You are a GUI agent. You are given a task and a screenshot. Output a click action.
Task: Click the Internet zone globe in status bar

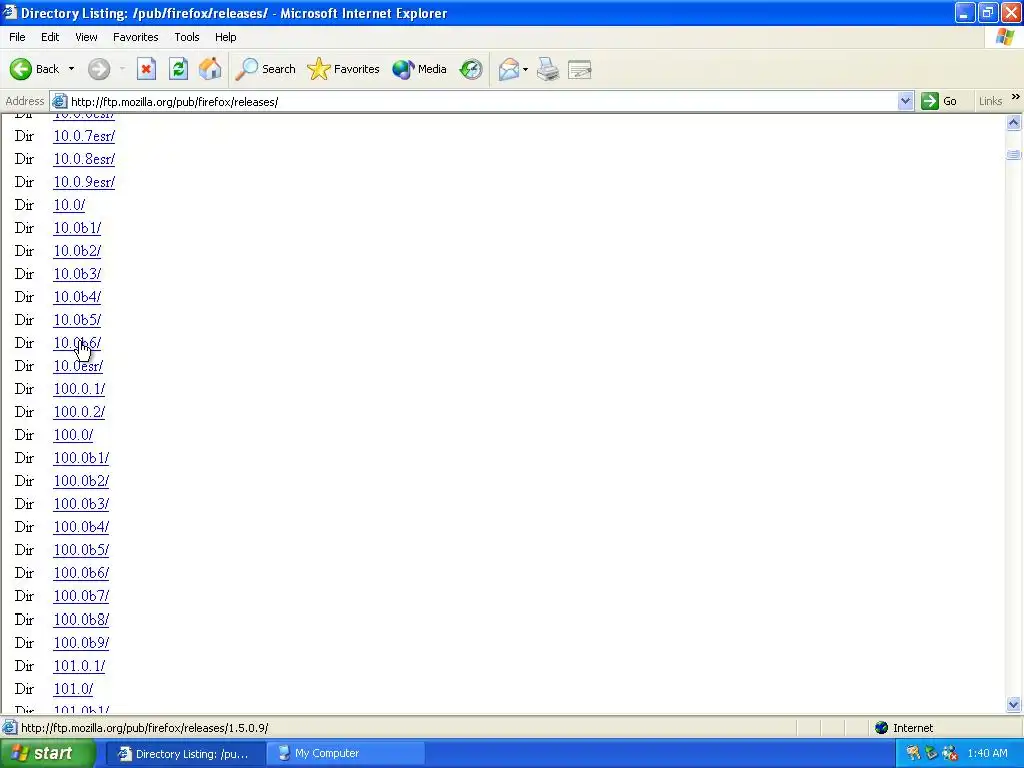click(x=881, y=728)
